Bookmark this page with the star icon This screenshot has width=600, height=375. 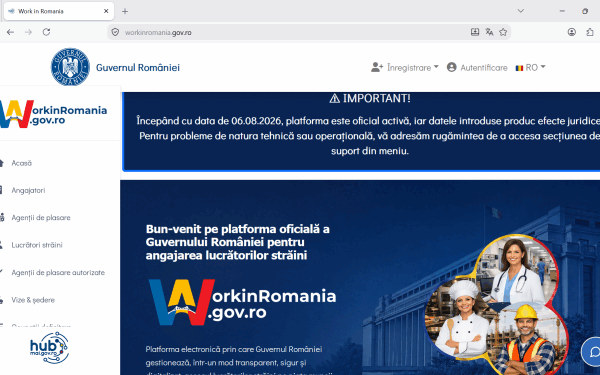pyautogui.click(x=503, y=32)
